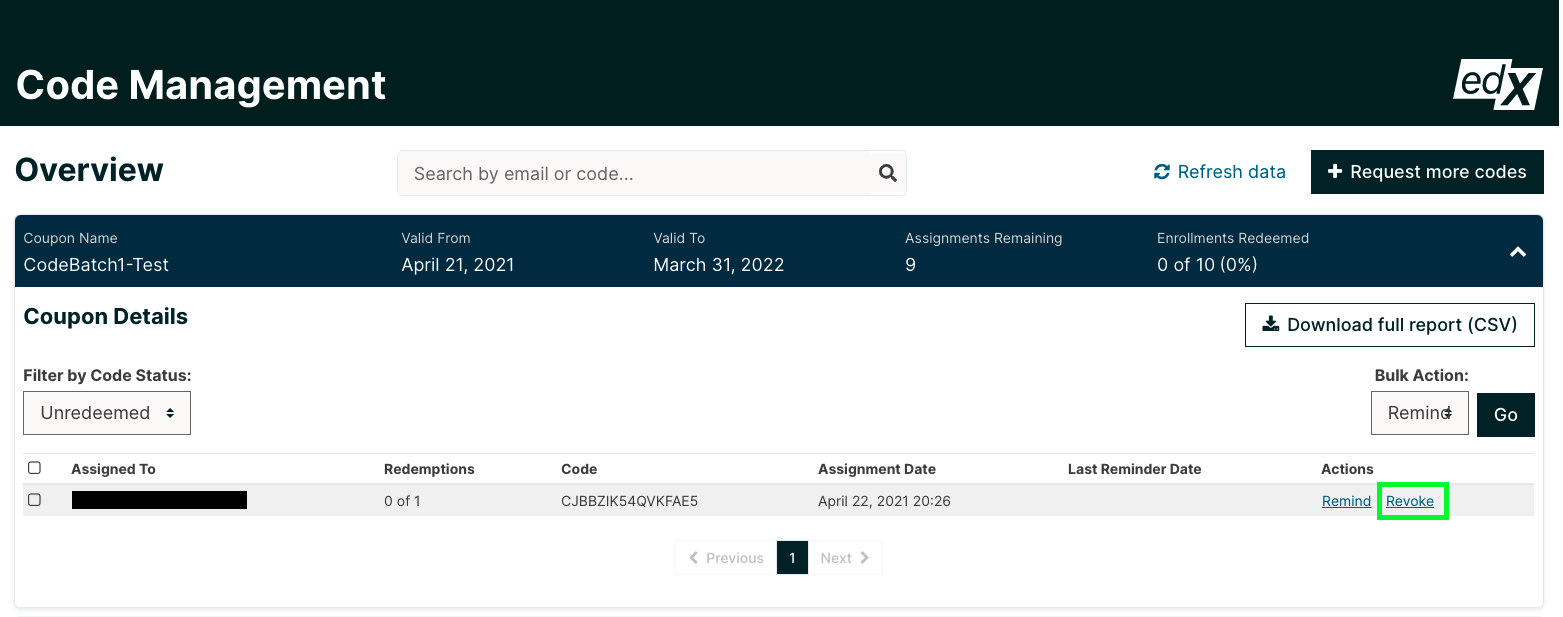Click Next pagination button

tap(845, 558)
